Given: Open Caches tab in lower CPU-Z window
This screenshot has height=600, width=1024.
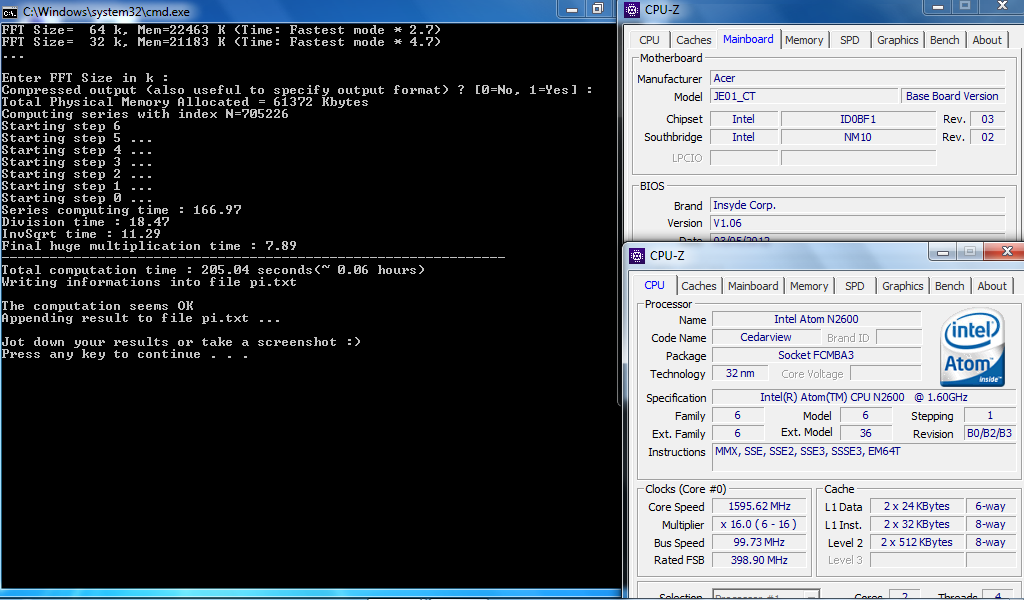Looking at the screenshot, I should 699,286.
